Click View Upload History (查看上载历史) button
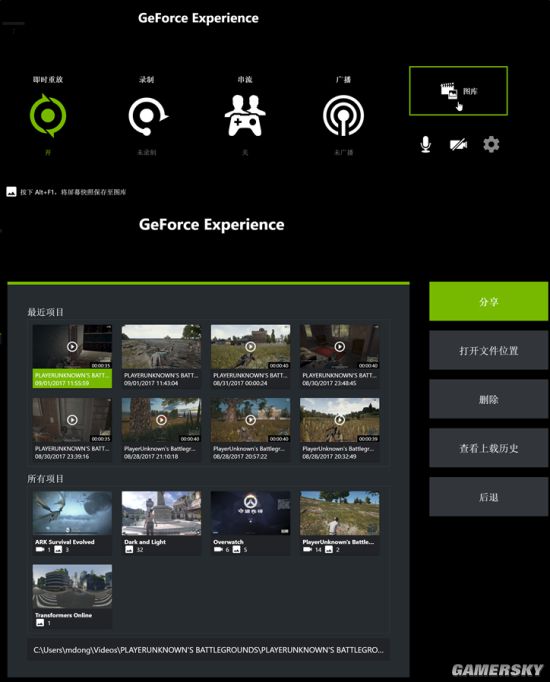Viewport: 550px width, 682px height. point(488,448)
